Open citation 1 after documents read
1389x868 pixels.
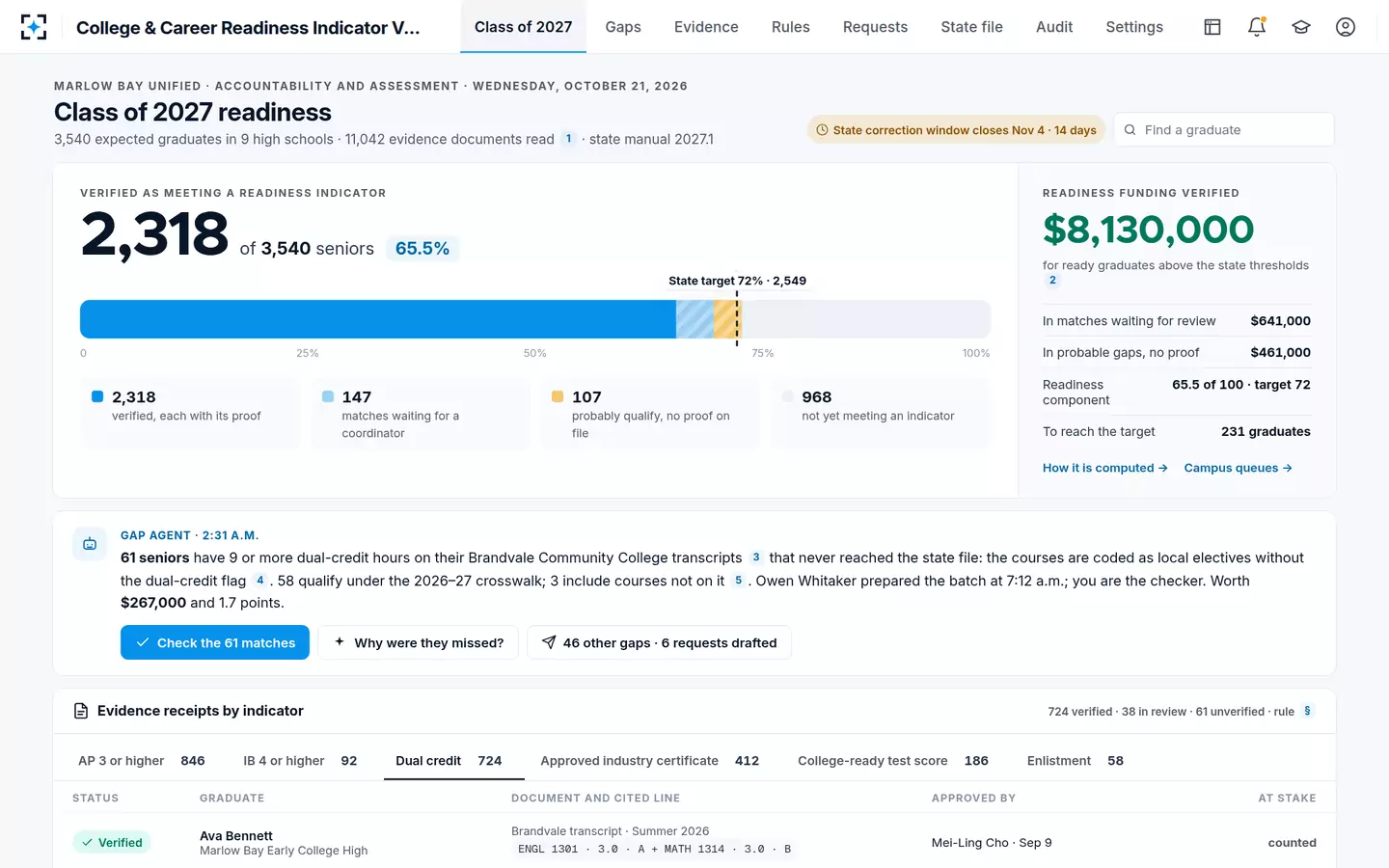tap(569, 139)
